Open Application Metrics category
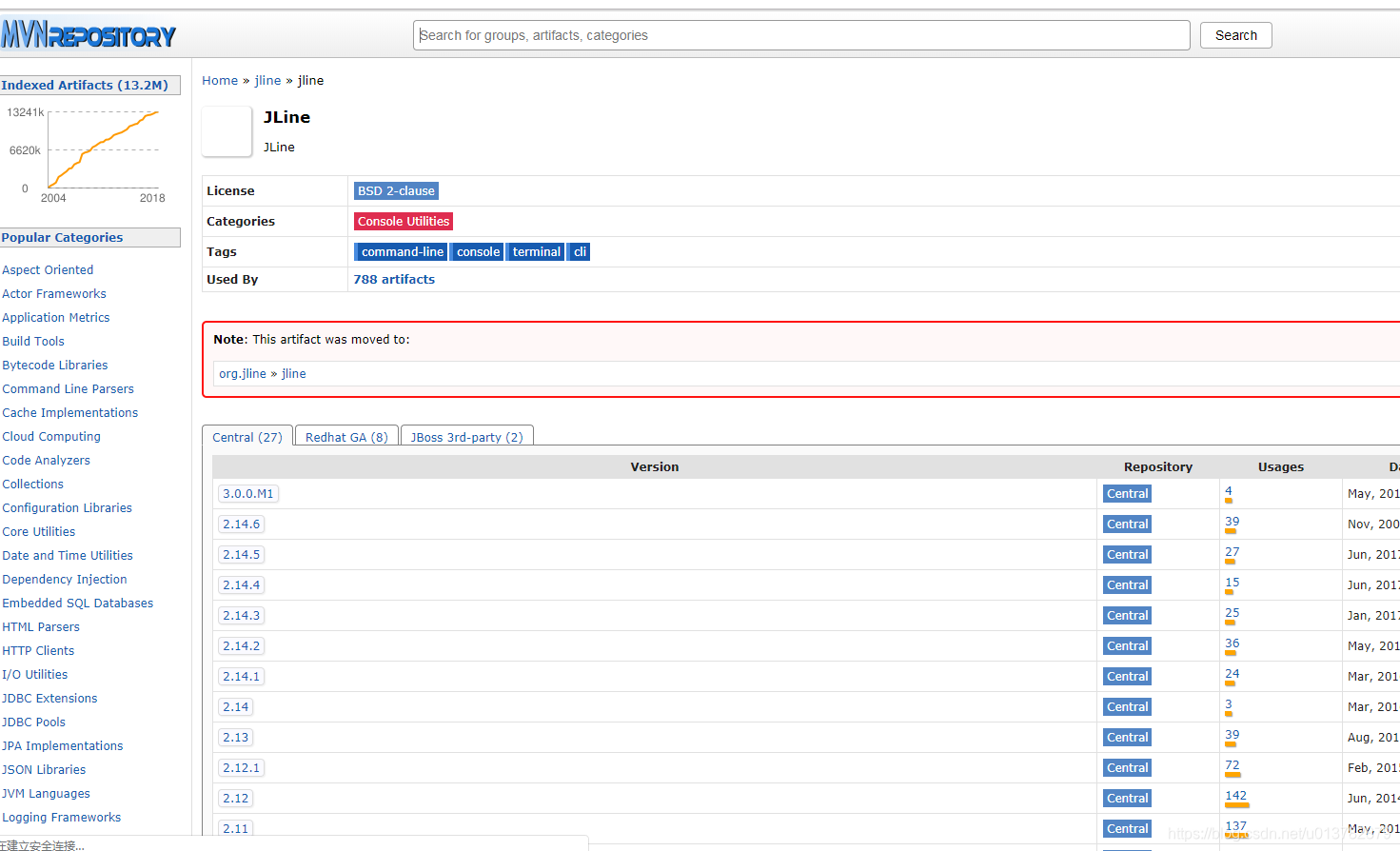The width and height of the screenshot is (1400, 851). click(55, 318)
